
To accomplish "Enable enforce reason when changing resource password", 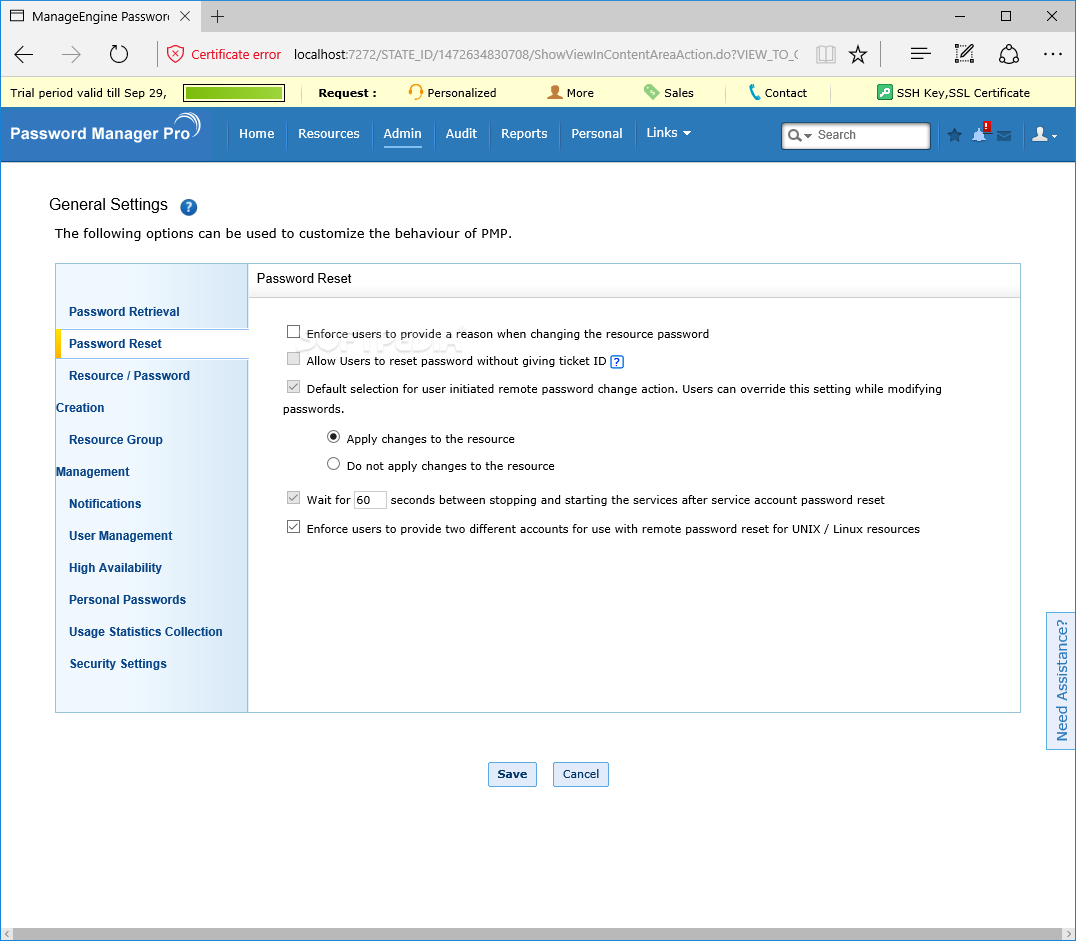I will pyautogui.click(x=294, y=332).
